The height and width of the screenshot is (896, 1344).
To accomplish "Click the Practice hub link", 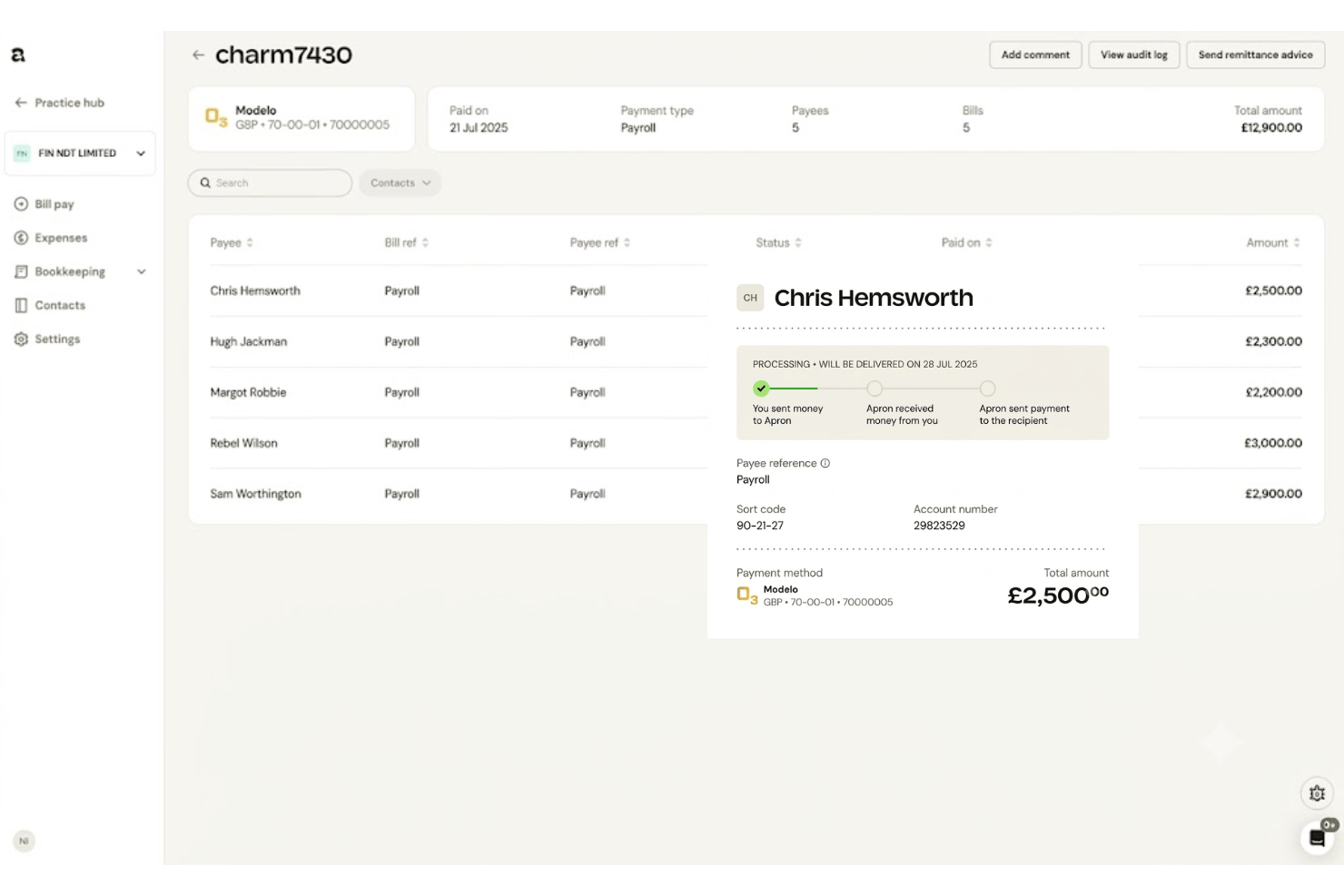I will tap(69, 103).
